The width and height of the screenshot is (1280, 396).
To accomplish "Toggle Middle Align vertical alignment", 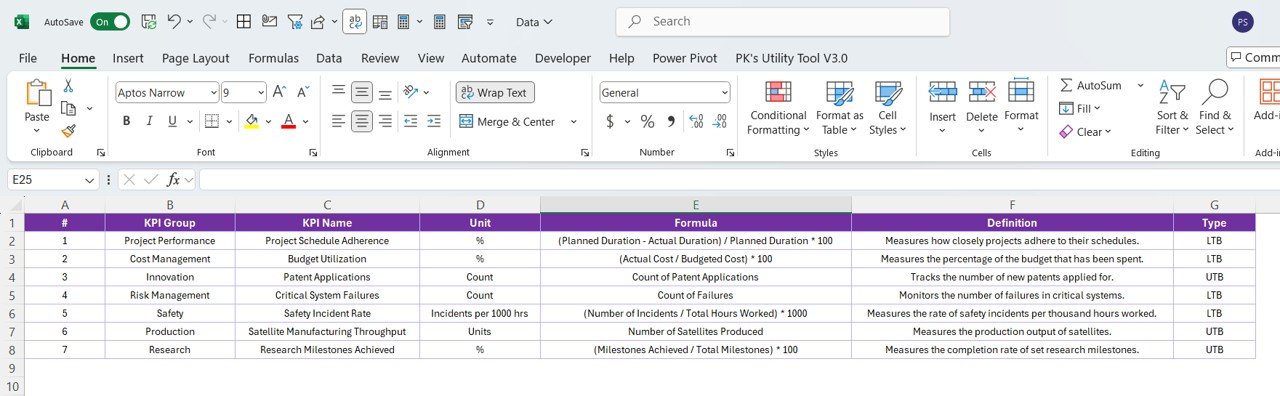I will 361,92.
